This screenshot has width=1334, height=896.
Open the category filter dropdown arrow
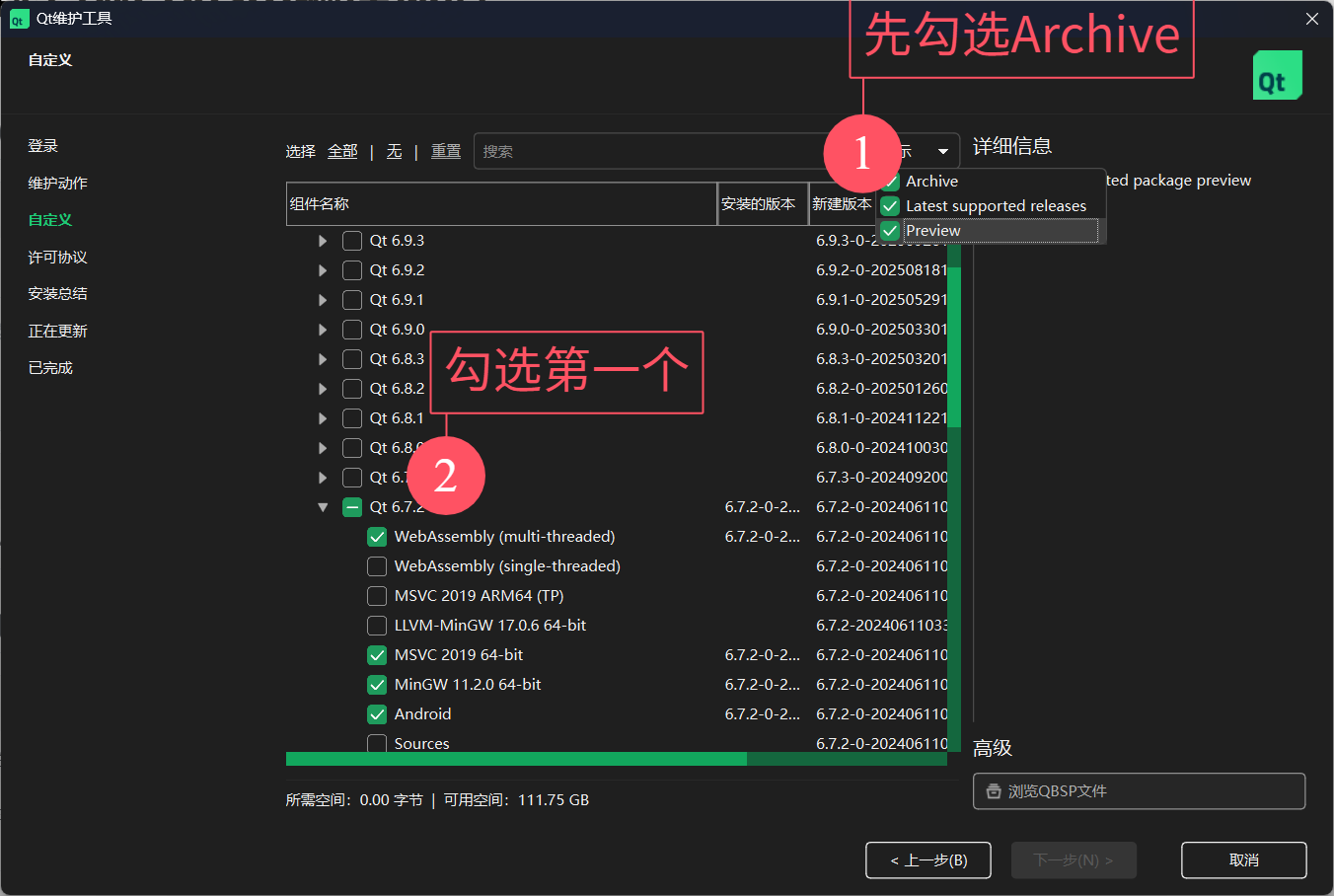point(942,152)
